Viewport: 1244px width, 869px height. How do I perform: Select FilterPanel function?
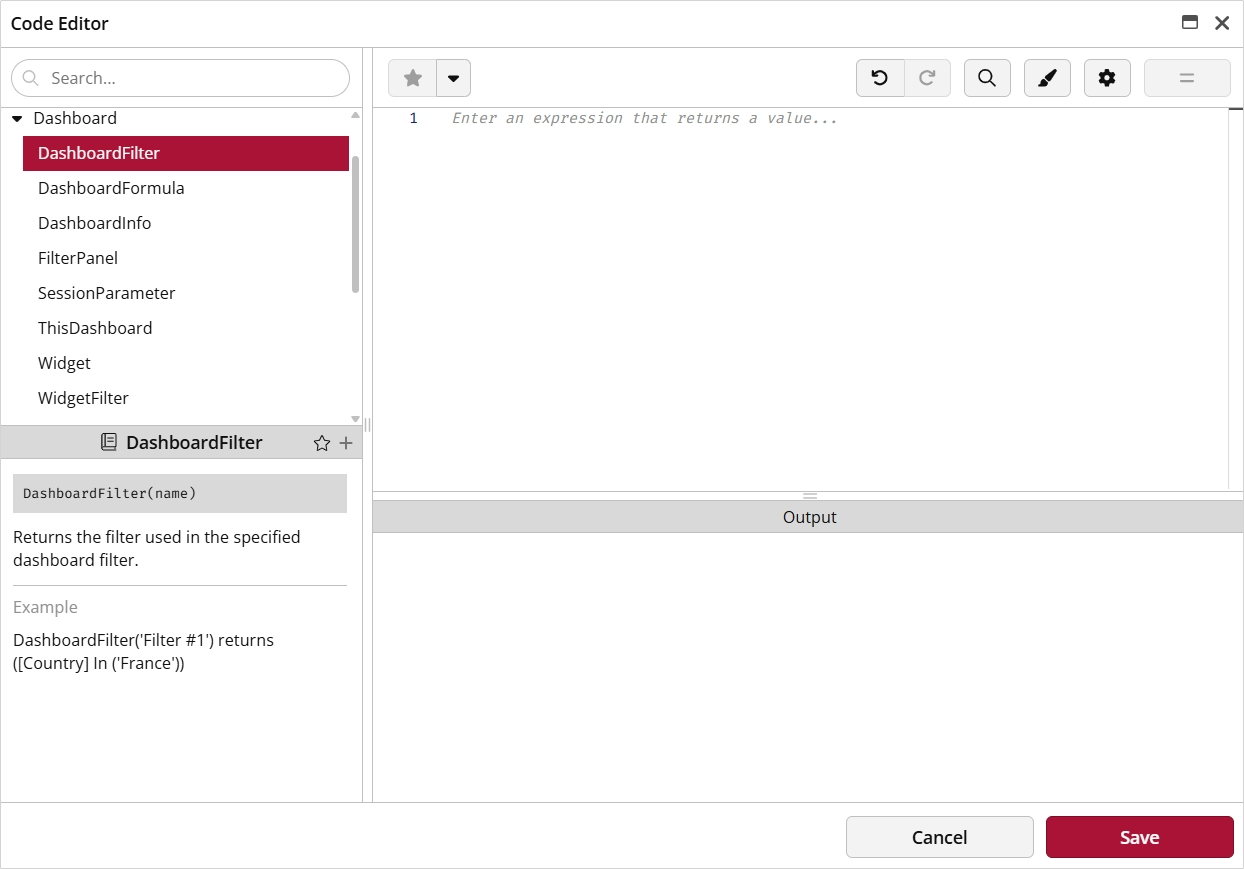point(186,258)
